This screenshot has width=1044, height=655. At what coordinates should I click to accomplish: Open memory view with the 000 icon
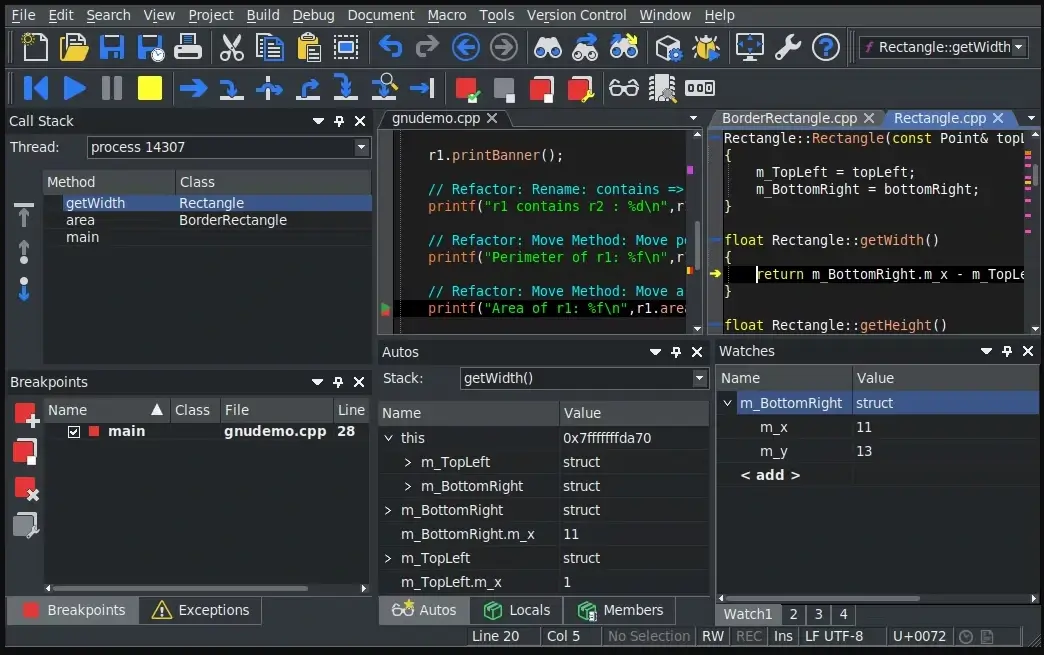[700, 88]
